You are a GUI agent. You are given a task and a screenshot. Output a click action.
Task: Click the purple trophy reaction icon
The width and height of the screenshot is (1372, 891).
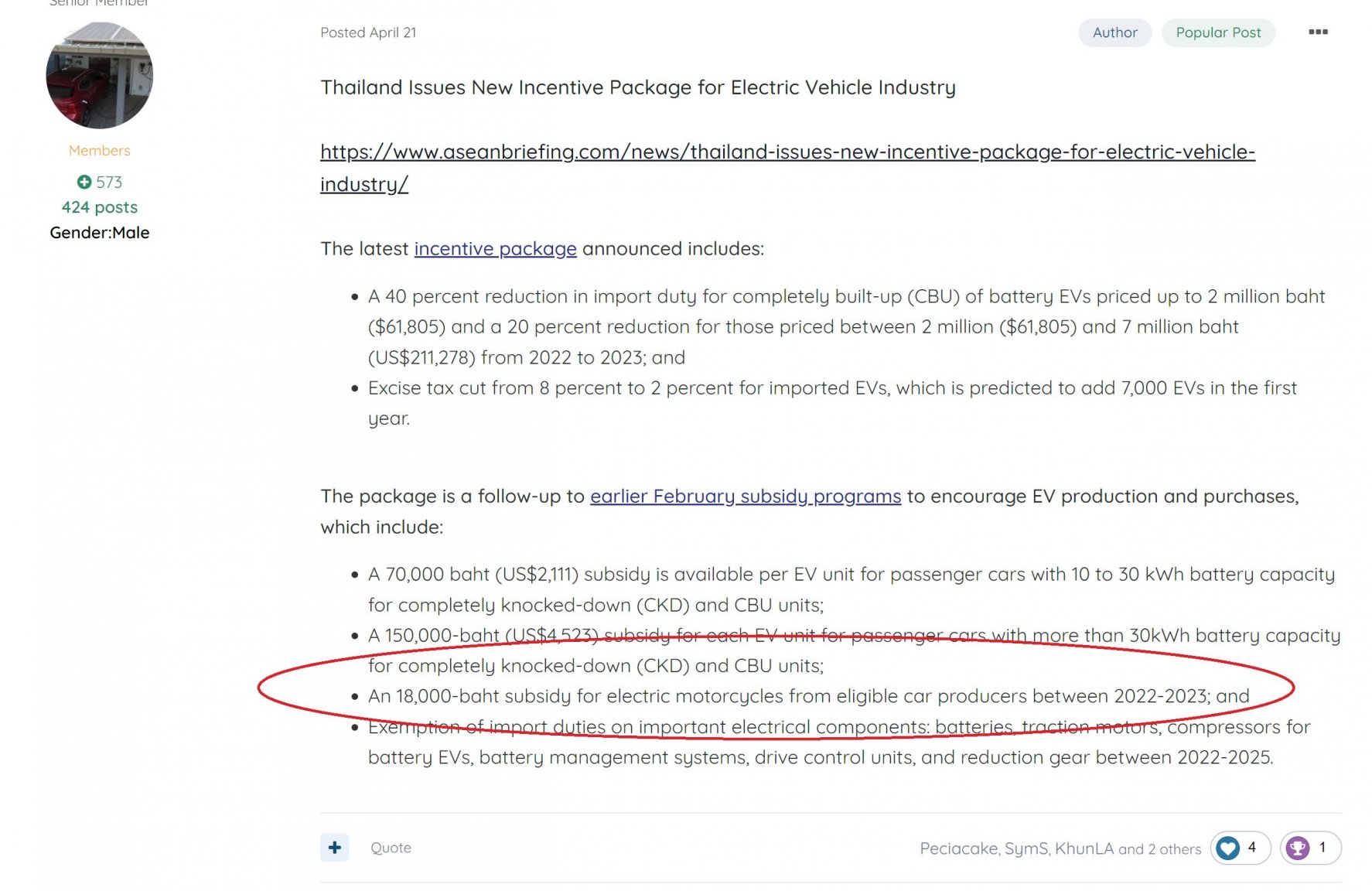pyautogui.click(x=1298, y=848)
